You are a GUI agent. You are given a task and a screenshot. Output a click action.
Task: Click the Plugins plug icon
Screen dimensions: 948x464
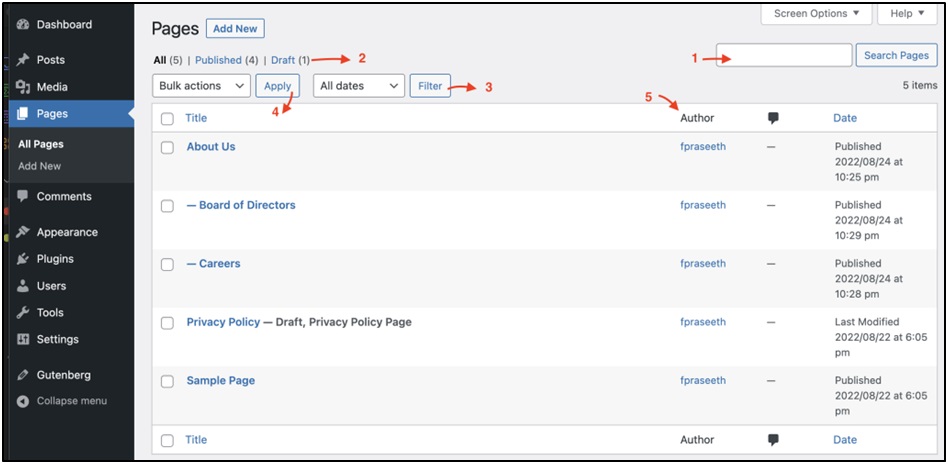tap(23, 259)
